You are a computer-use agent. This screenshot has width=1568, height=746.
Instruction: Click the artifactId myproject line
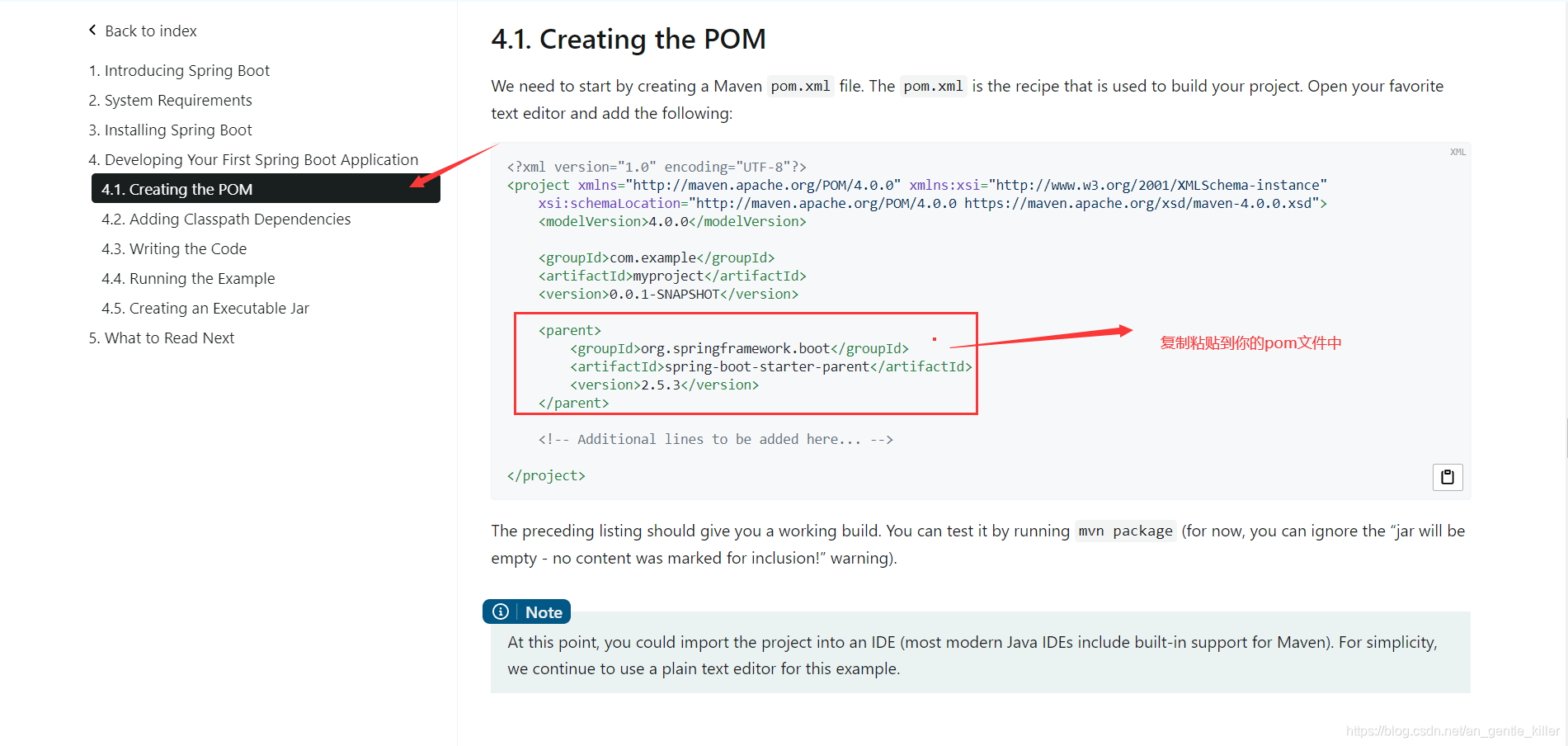tap(672, 276)
